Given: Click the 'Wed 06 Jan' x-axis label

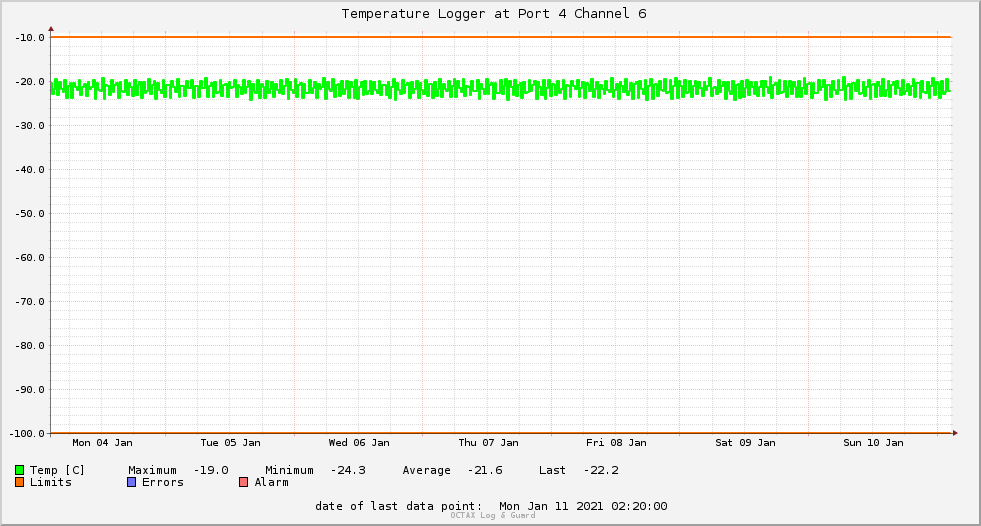Looking at the screenshot, I should tap(359, 443).
